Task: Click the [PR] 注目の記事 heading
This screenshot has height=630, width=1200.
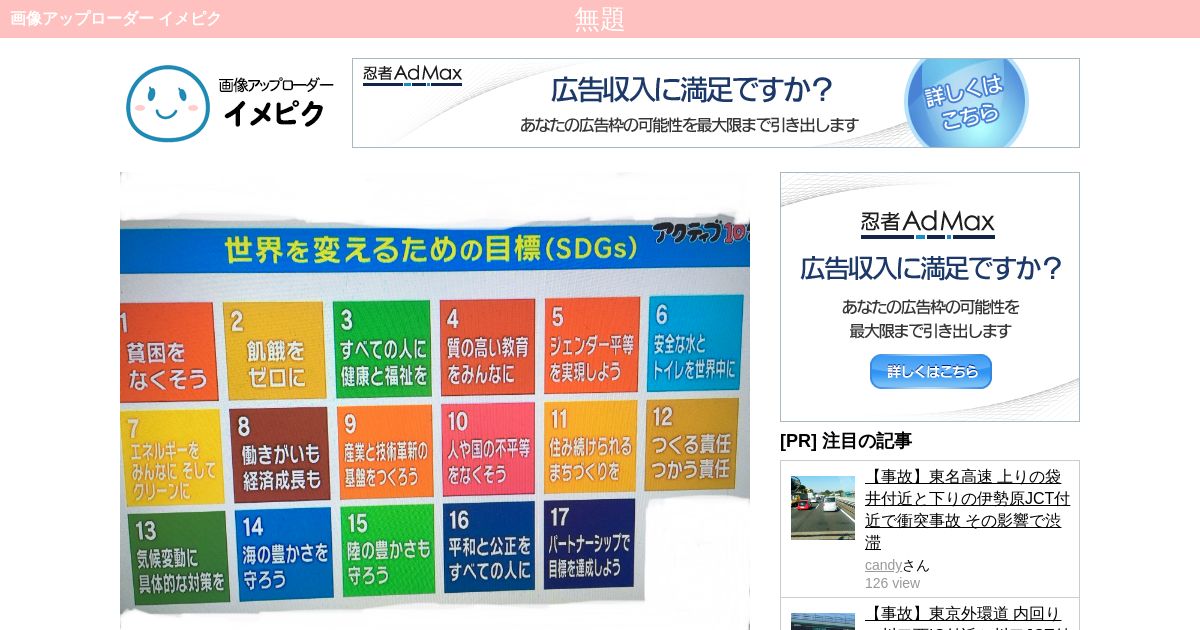Action: click(x=846, y=441)
